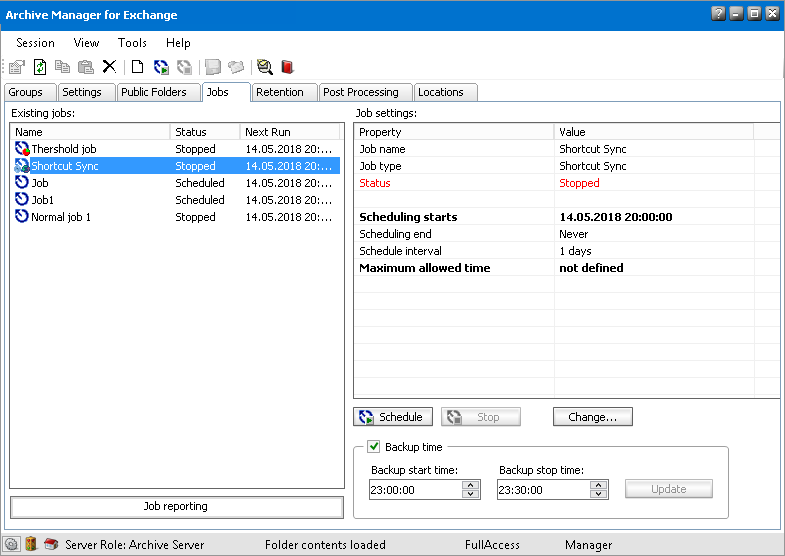Sort jobs by the Status column header
785x556 pixels.
[205, 132]
